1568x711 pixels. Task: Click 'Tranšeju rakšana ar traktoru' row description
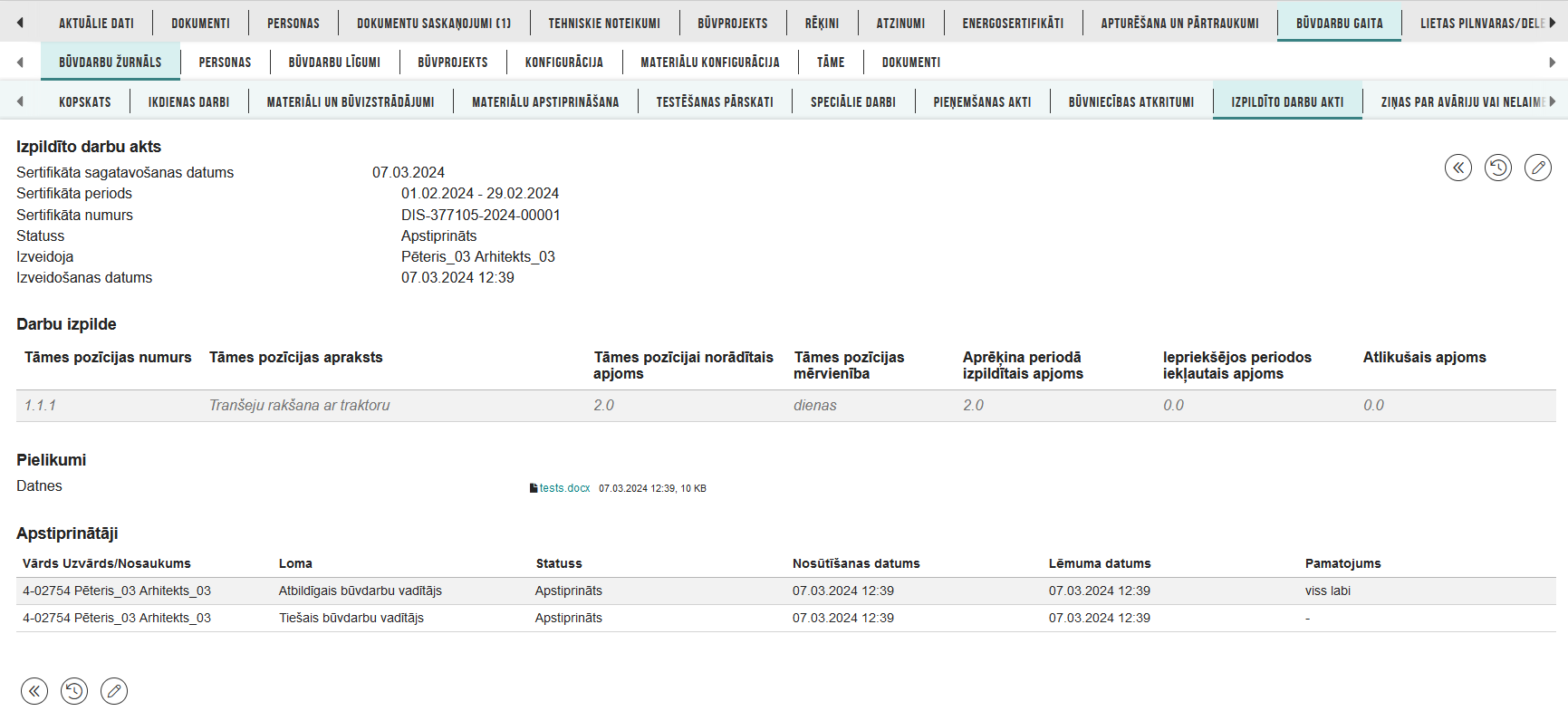pyautogui.click(x=300, y=405)
